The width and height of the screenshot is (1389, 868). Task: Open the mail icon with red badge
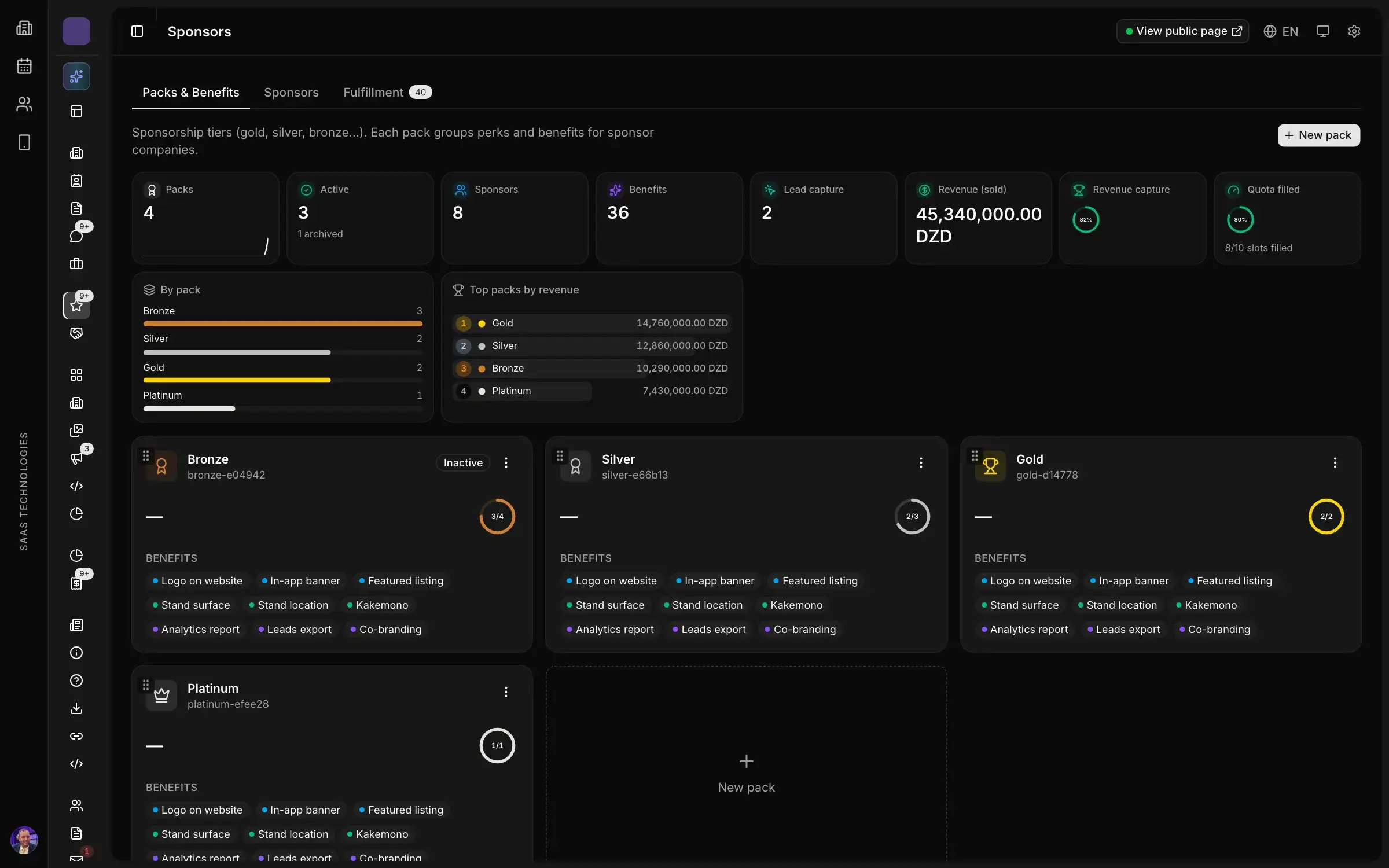pos(76,859)
